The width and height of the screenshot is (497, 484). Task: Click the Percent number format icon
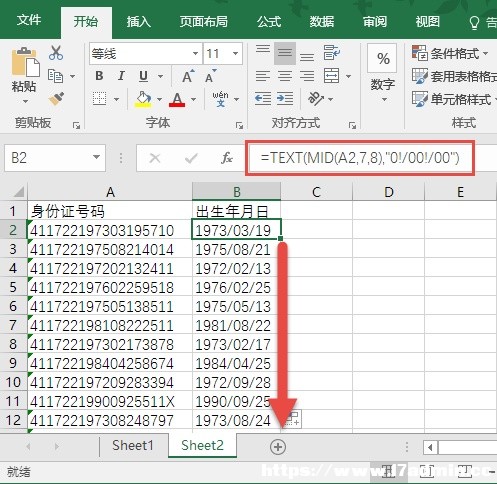382,59
